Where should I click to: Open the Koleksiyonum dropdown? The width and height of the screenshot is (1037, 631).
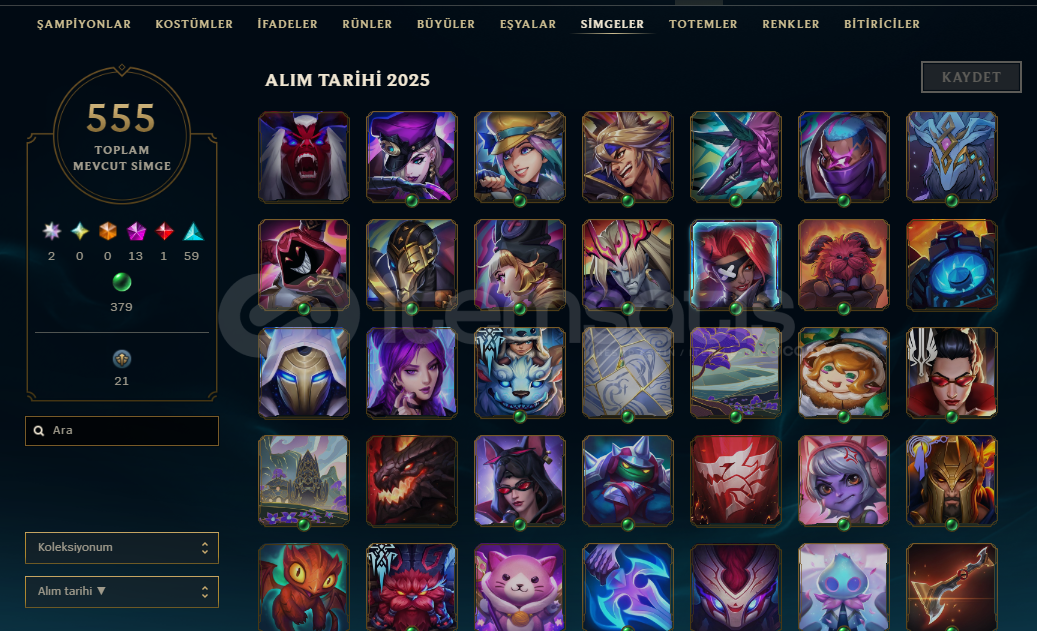(122, 548)
